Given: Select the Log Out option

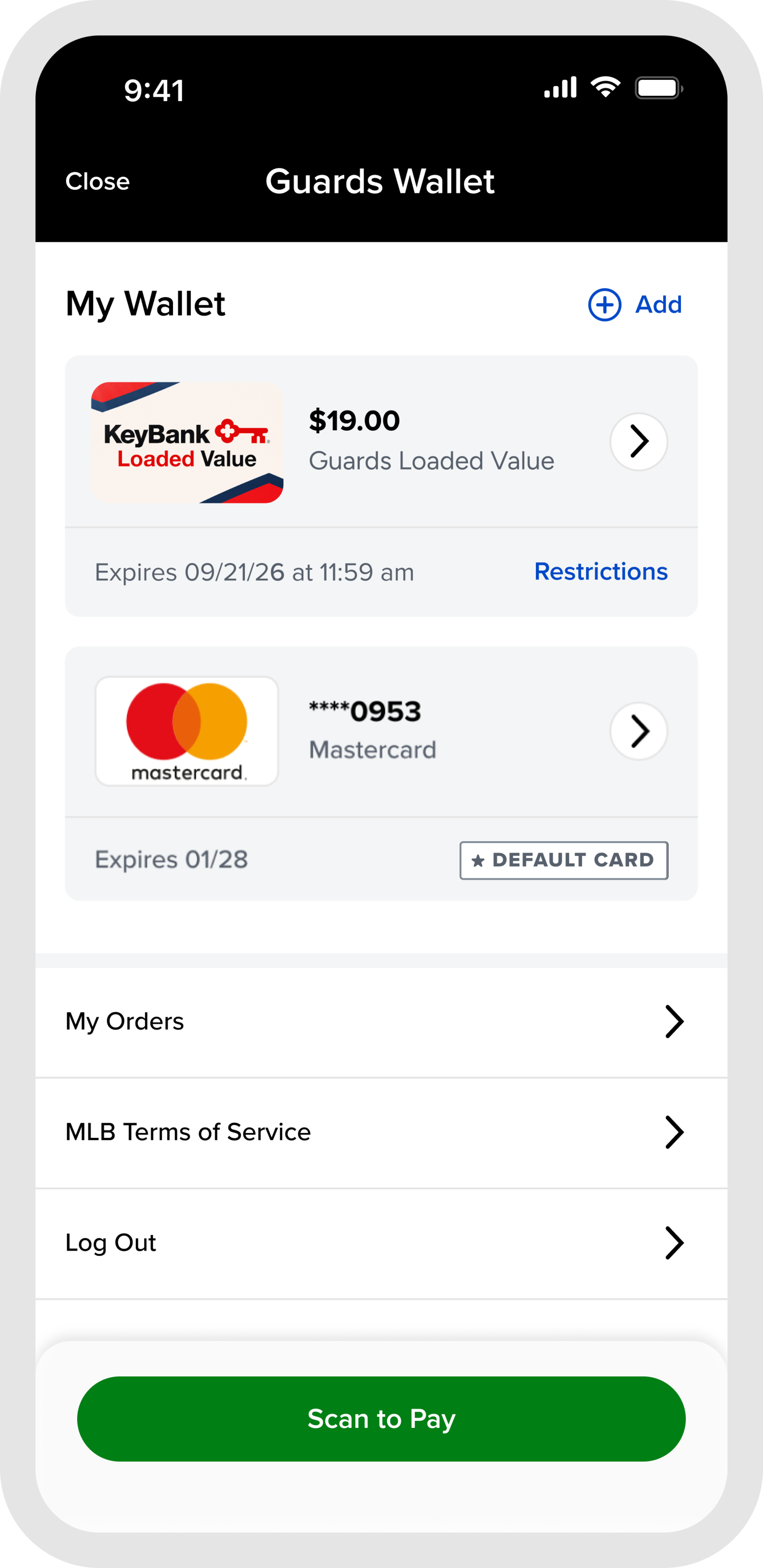Looking at the screenshot, I should [111, 1243].
